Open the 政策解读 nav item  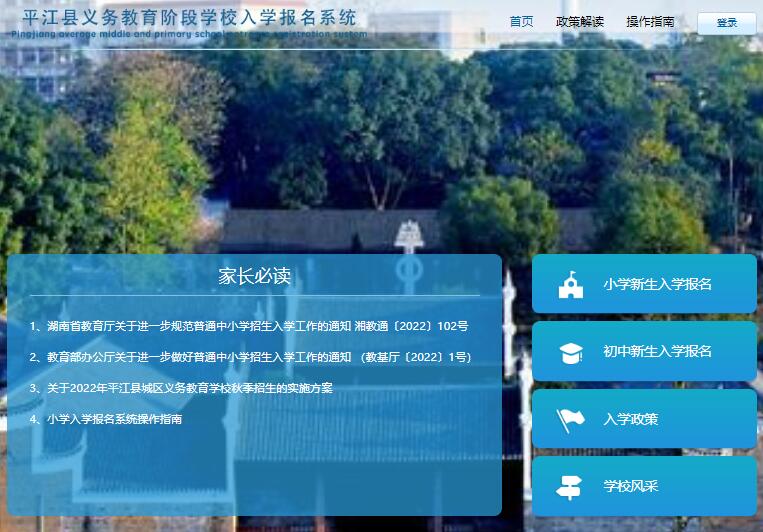[x=580, y=22]
